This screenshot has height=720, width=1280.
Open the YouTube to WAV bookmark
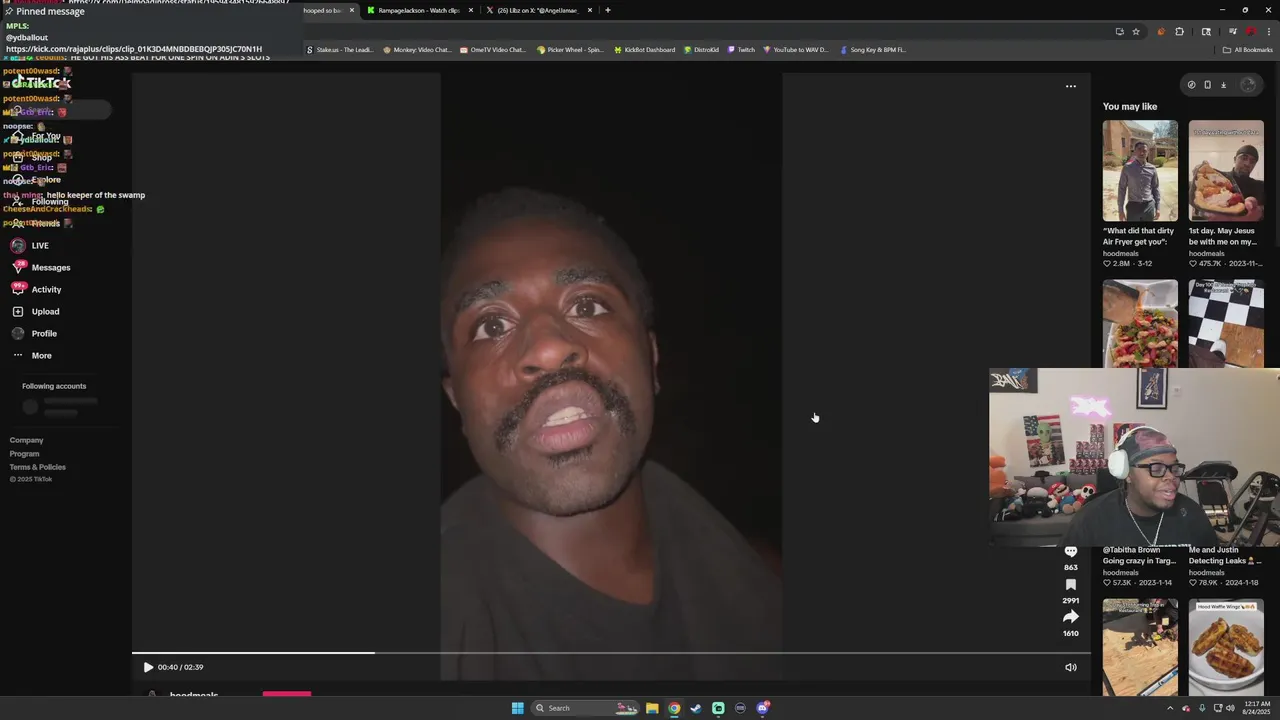pyautogui.click(x=796, y=50)
